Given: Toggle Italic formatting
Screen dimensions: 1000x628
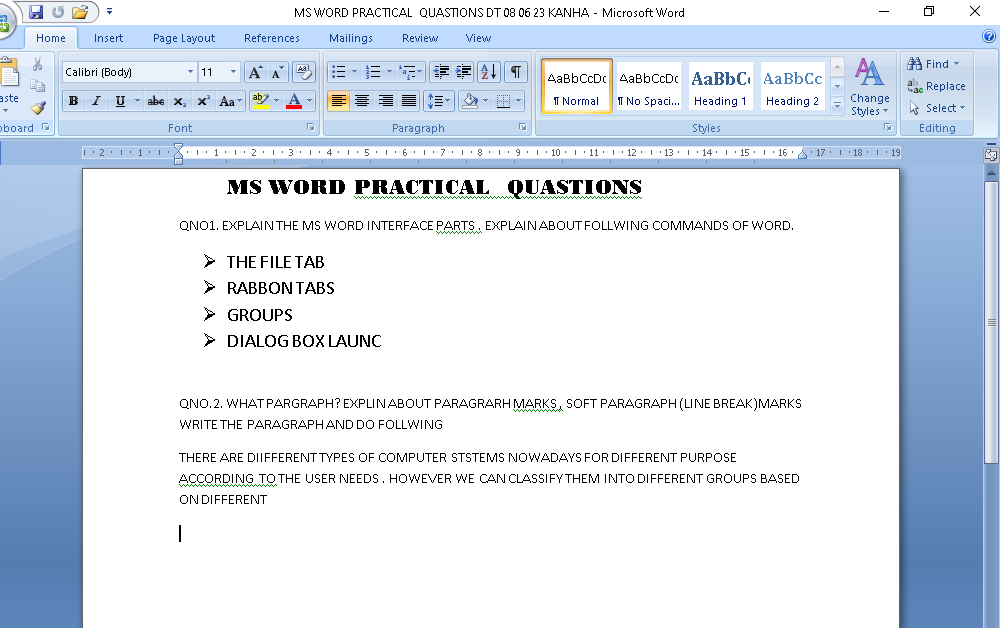Looking at the screenshot, I should tap(97, 101).
